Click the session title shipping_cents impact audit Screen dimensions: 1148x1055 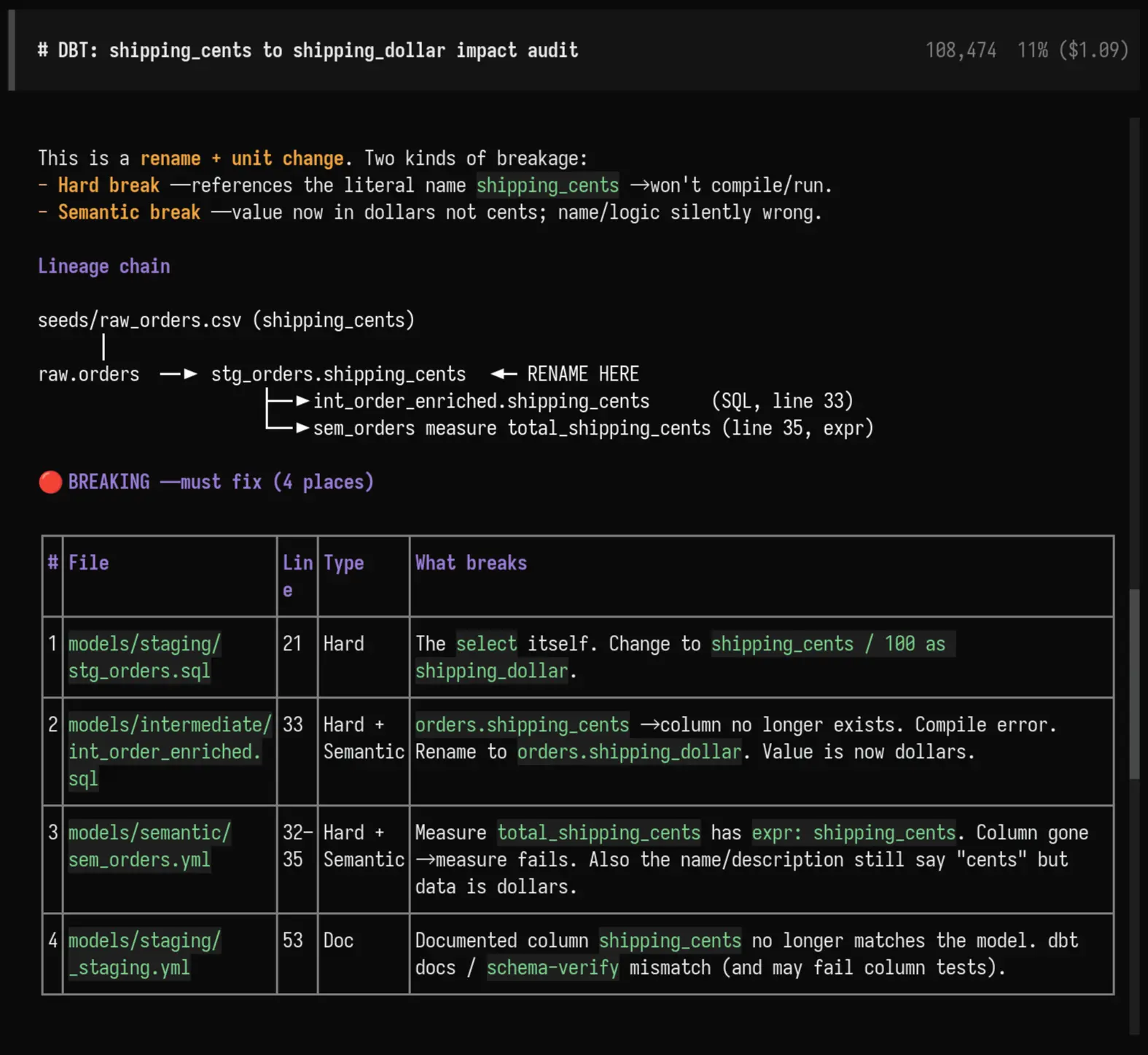[308, 50]
